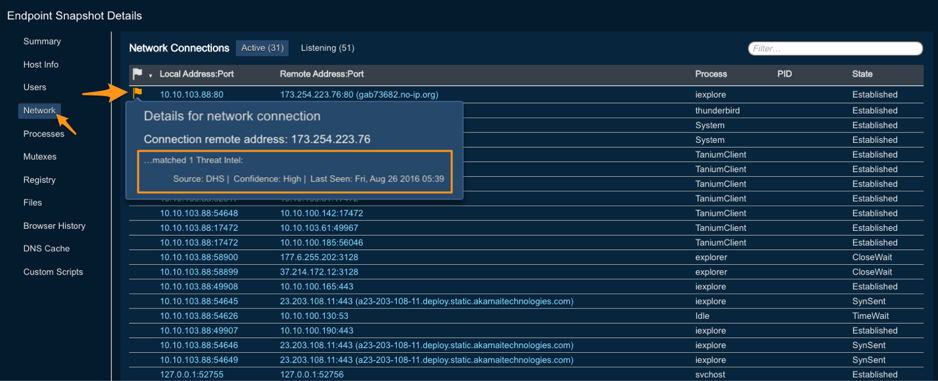Click remote address 177.6.255.202:3128
The width and height of the screenshot is (938, 381).
point(319,257)
